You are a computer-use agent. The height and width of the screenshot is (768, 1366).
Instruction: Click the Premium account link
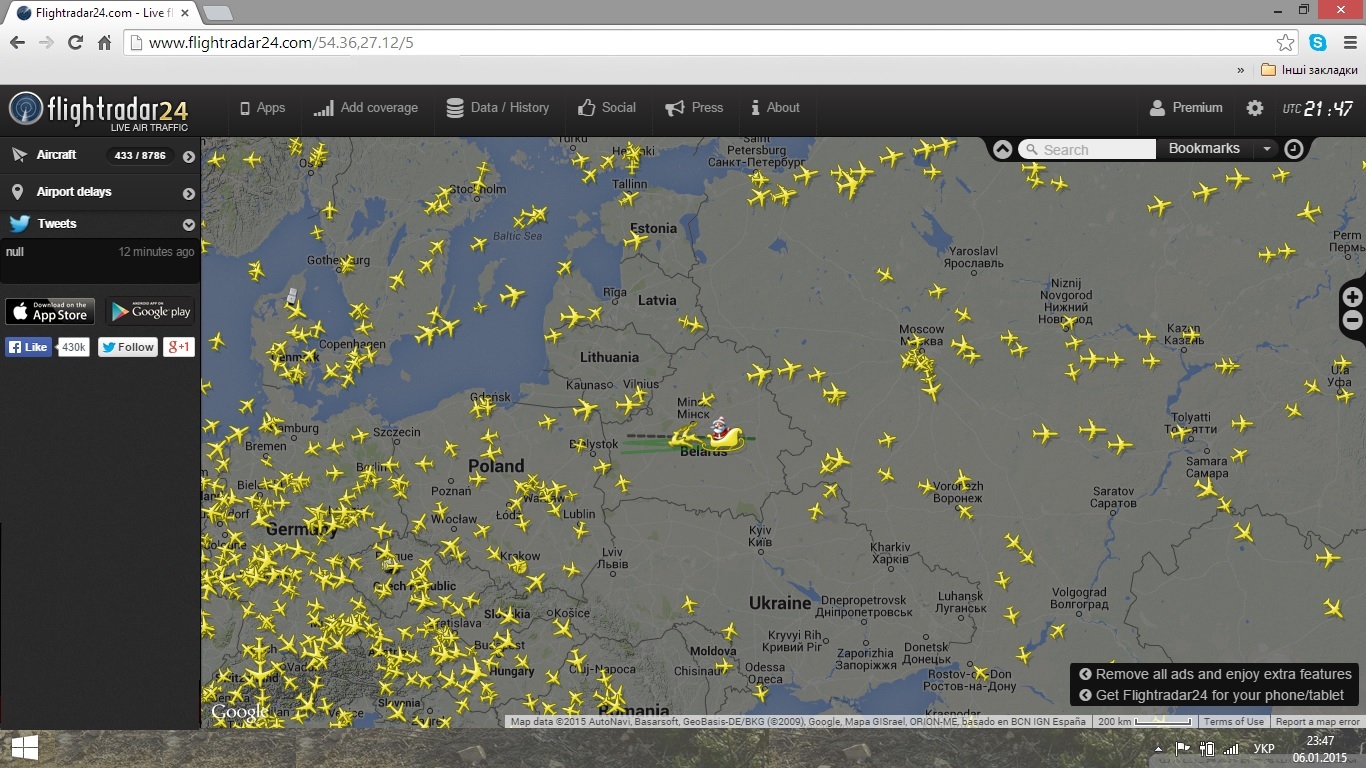click(x=1186, y=108)
